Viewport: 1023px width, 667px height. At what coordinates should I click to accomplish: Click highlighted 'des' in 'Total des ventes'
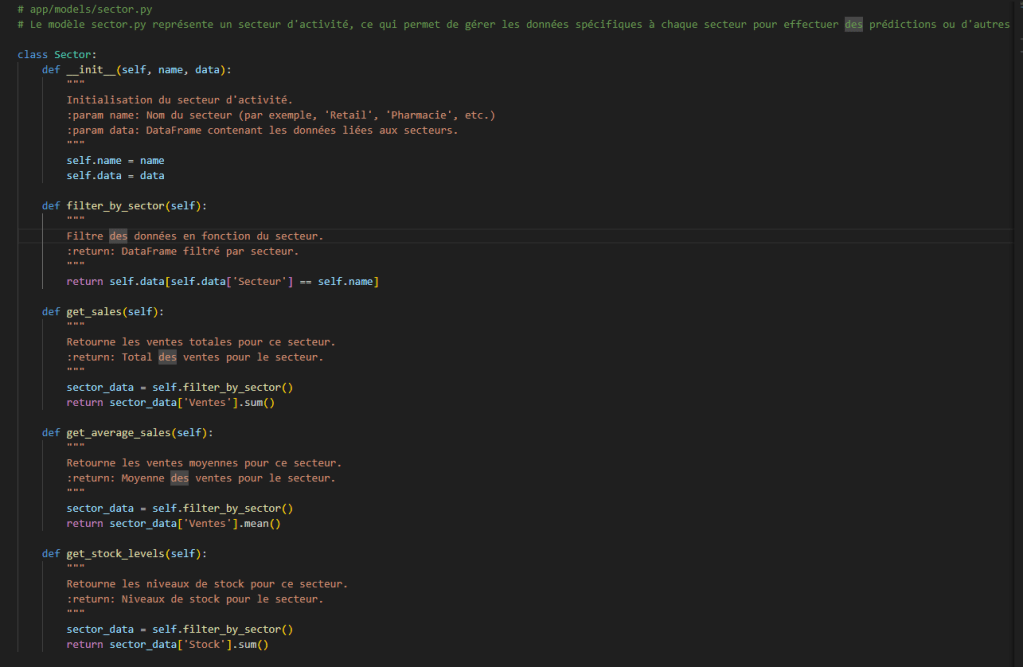click(x=167, y=357)
